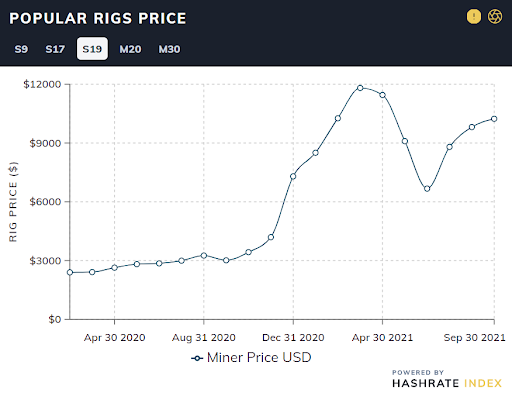The height and width of the screenshot is (403, 512).
Task: Click the peak data point near $12000
Action: pos(360,88)
